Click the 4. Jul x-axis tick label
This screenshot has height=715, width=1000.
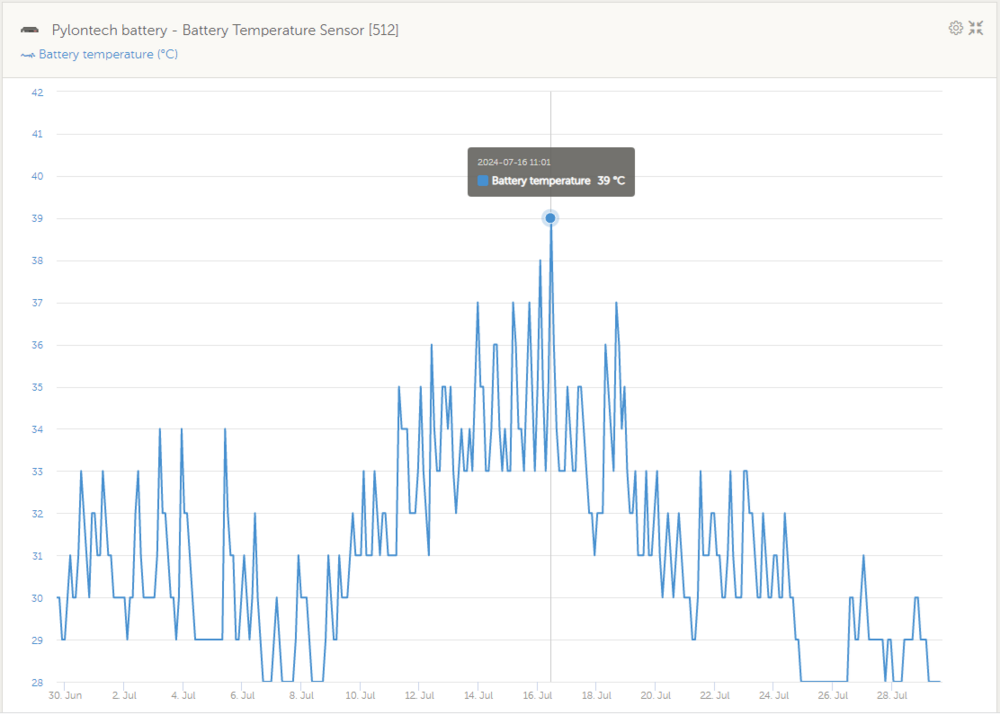[184, 694]
